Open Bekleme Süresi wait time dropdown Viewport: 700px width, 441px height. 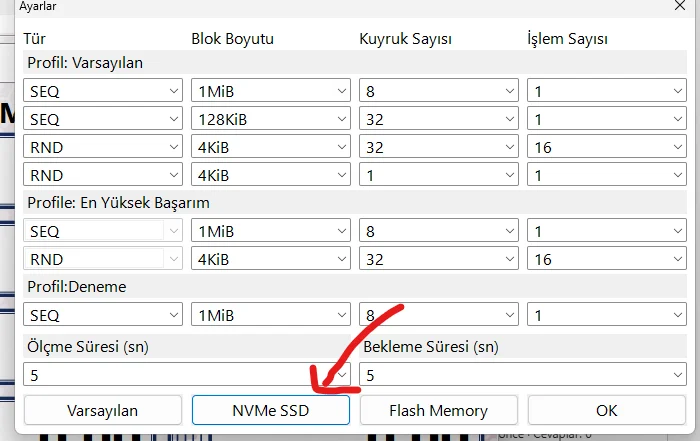(x=522, y=376)
